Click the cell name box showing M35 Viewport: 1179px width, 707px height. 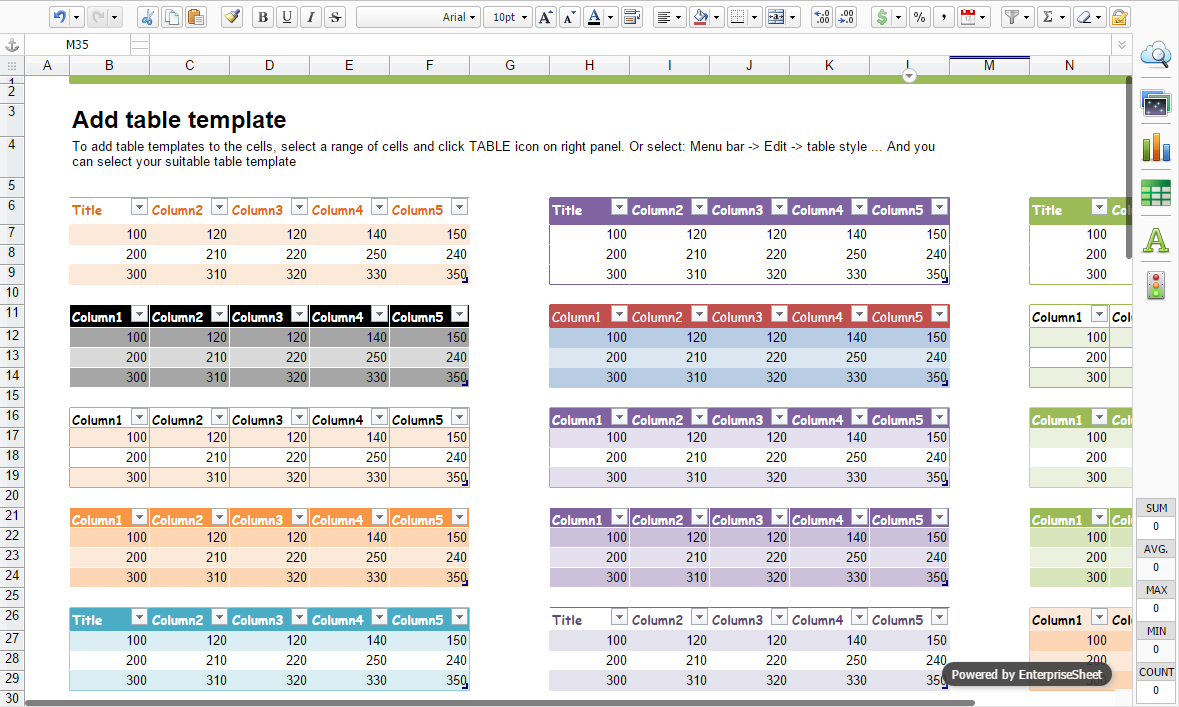coord(77,45)
